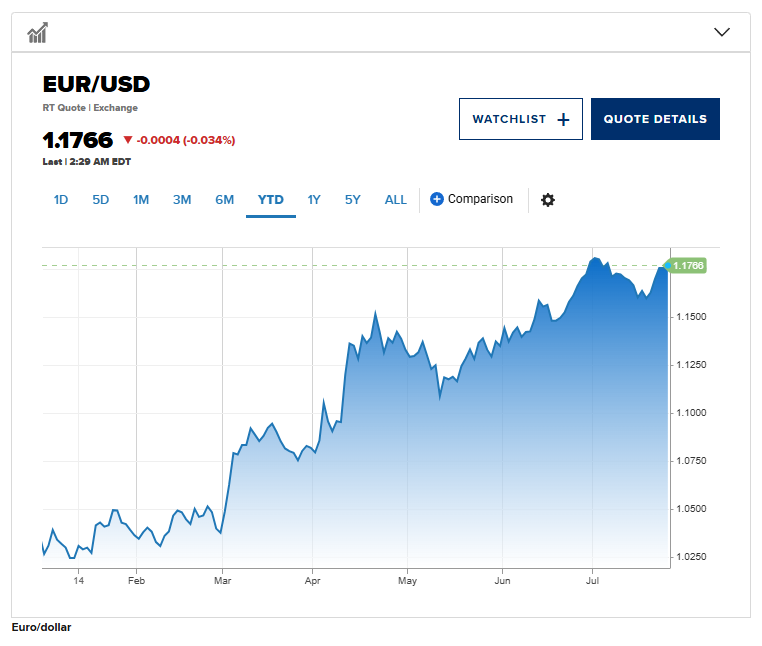Viewport: 762px width, 646px height.
Task: Add EUR/USD to the Watchlist
Action: [520, 119]
